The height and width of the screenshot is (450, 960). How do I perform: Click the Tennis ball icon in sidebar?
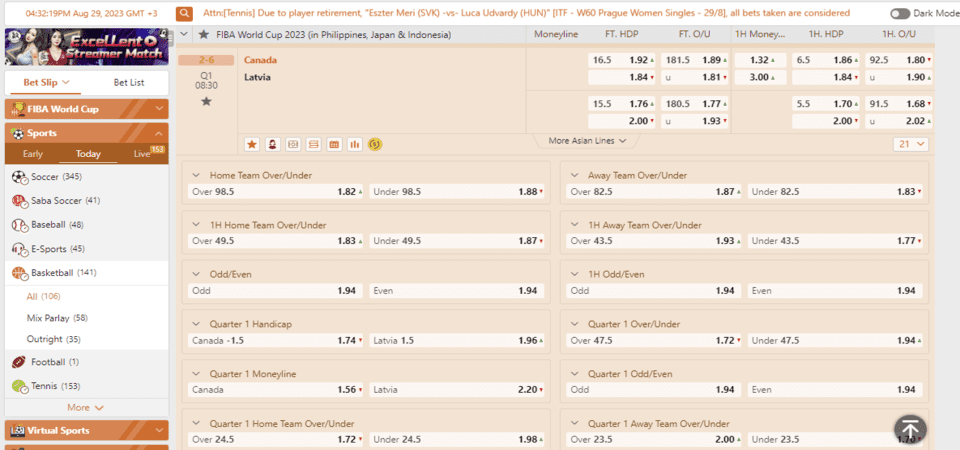(19, 386)
